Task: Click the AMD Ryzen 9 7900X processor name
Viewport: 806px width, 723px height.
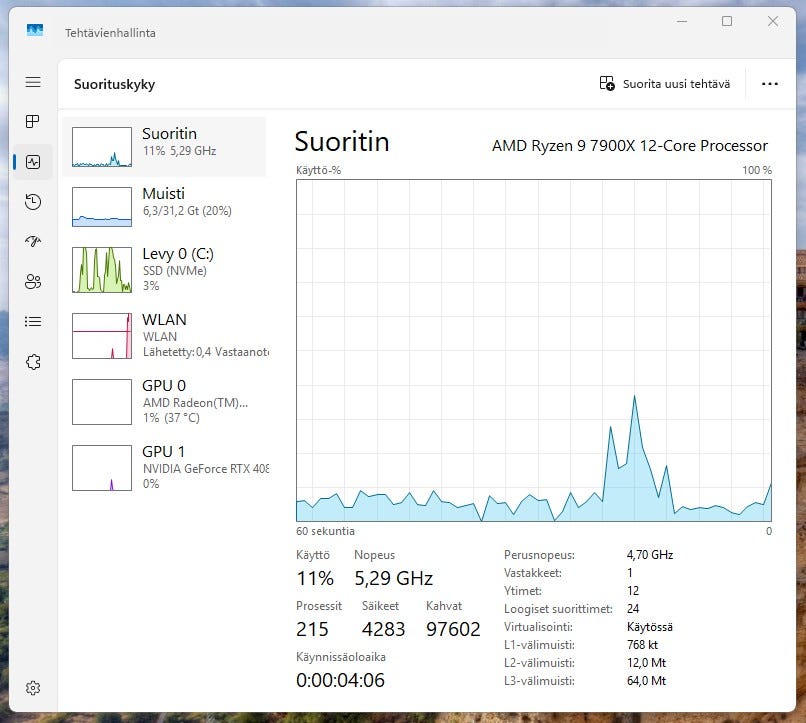Action: pos(630,146)
